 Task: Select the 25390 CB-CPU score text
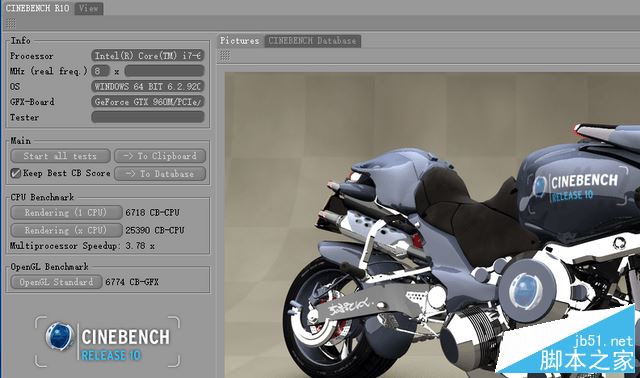coord(155,230)
